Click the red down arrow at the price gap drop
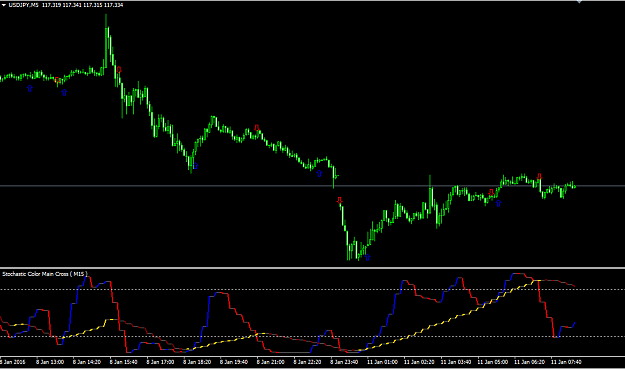The image size is (625, 369). pyautogui.click(x=339, y=200)
